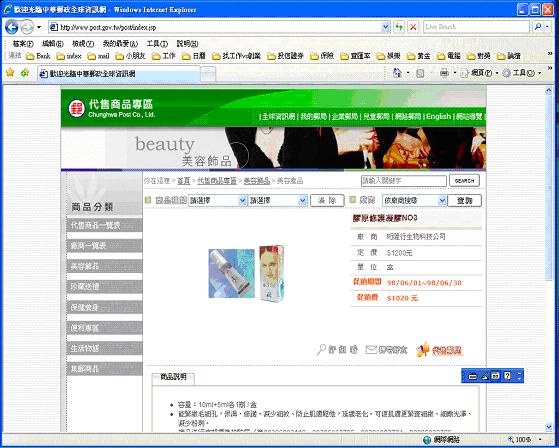The image size is (559, 448).
Task: Click the SEARCH button beside keyword box
Action: tap(465, 181)
